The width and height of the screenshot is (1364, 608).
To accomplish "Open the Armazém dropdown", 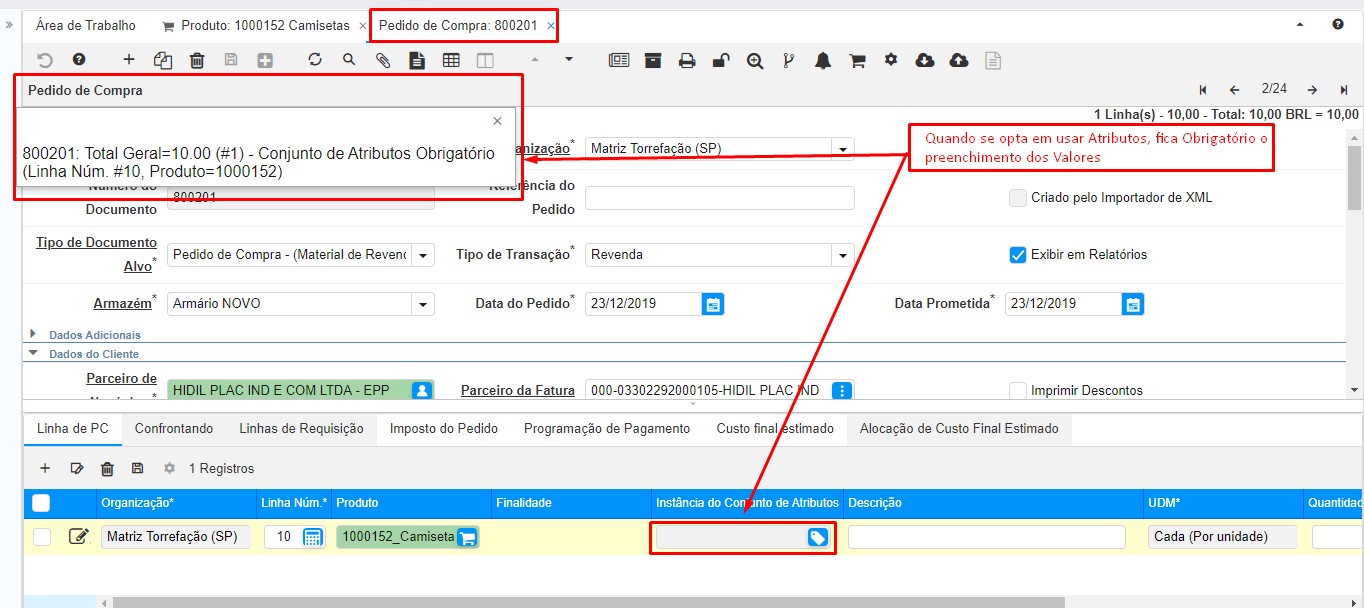I will [x=423, y=304].
